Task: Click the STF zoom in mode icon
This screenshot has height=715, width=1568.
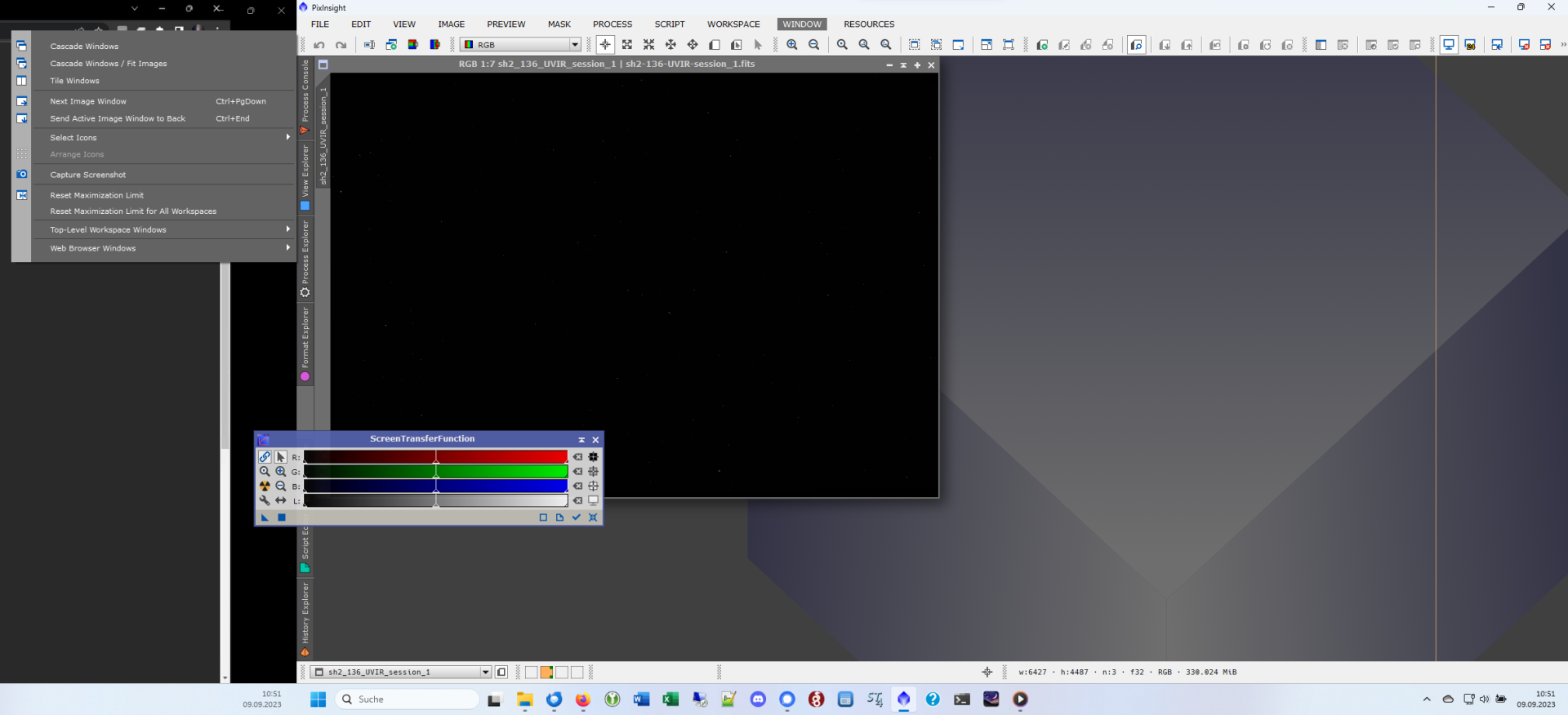Action: 281,472
